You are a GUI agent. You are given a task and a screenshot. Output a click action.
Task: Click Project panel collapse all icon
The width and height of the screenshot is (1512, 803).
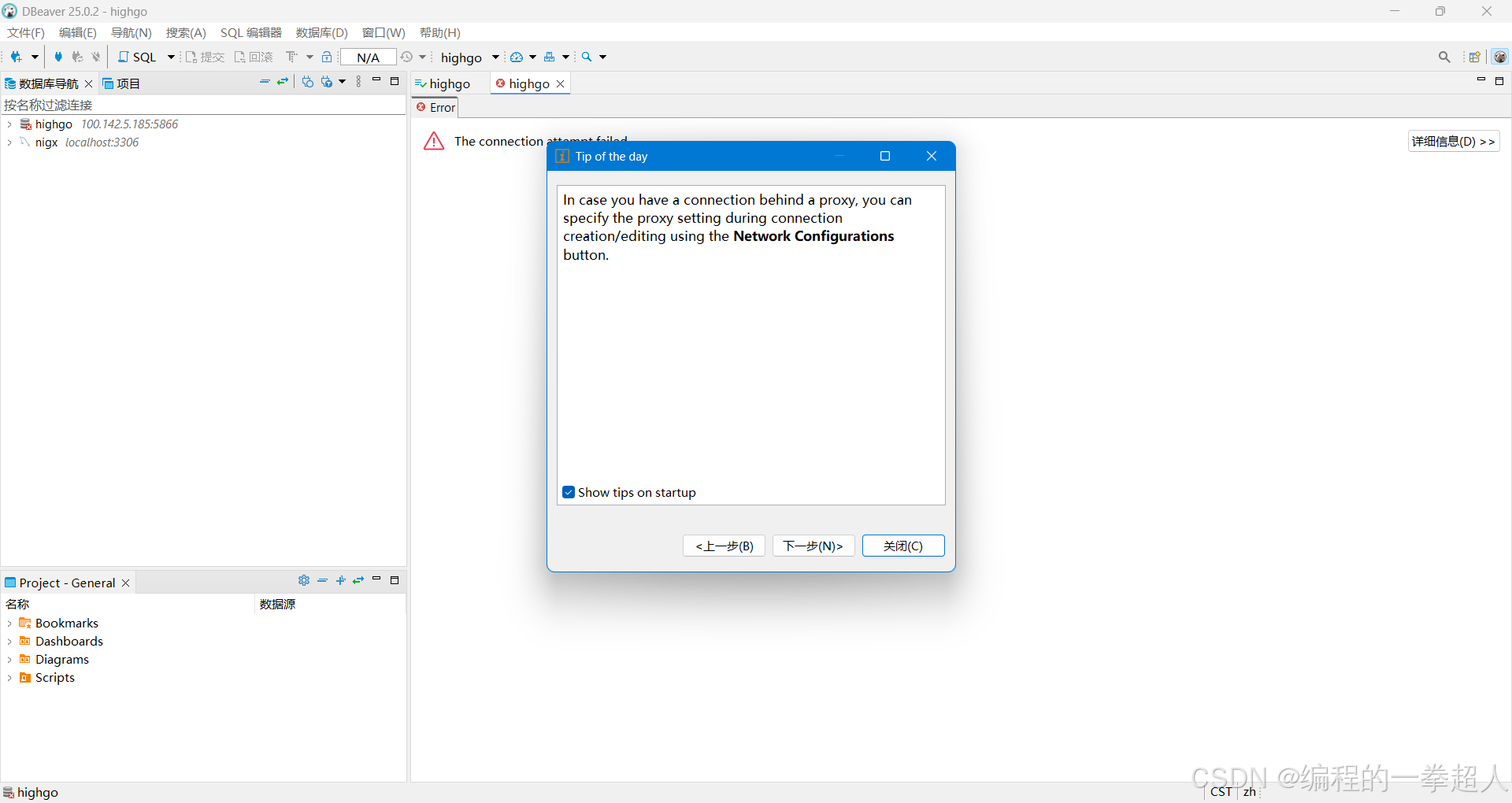[x=323, y=580]
